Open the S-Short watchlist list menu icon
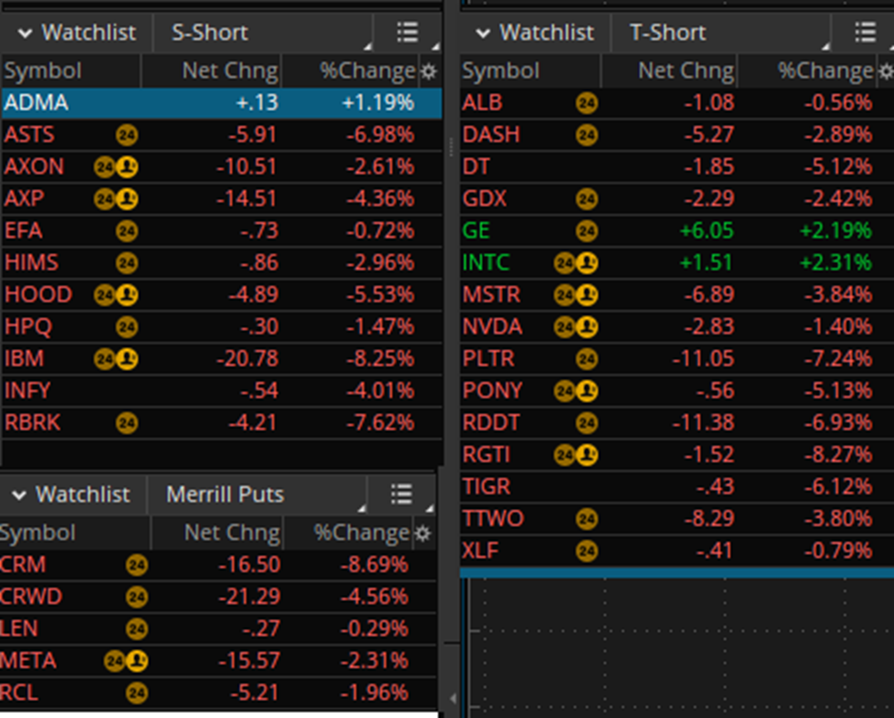 (407, 33)
